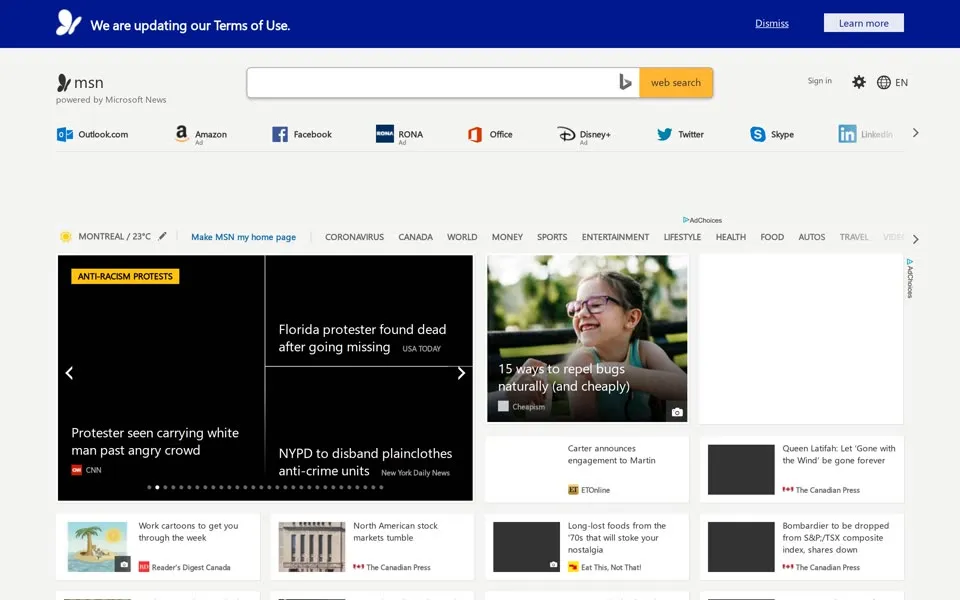Expand more news categories with chevron
The image size is (960, 600).
[915, 239]
